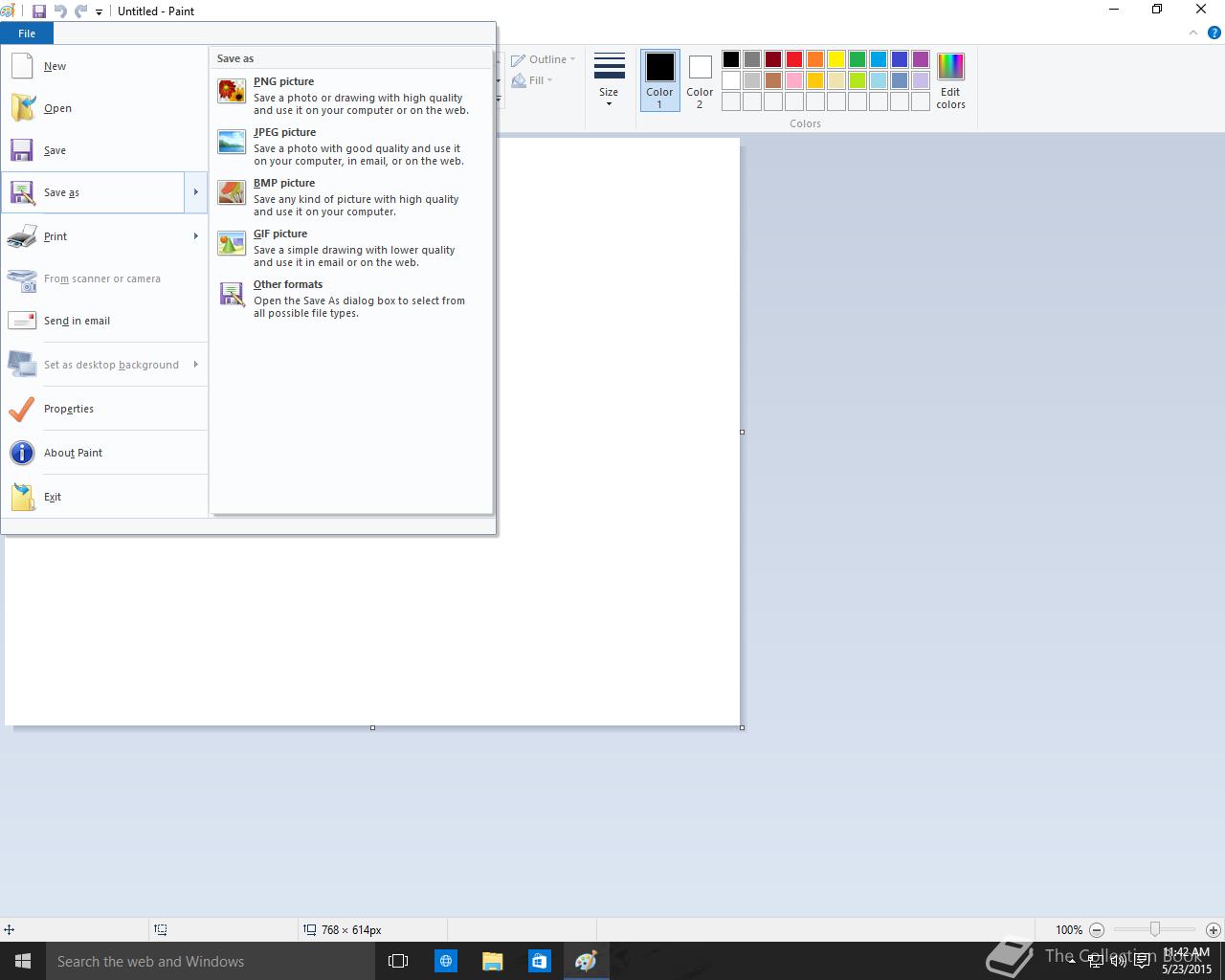Screen dimensions: 1225x980
Task: Click the PNG picture flower icon
Action: tap(232, 91)
